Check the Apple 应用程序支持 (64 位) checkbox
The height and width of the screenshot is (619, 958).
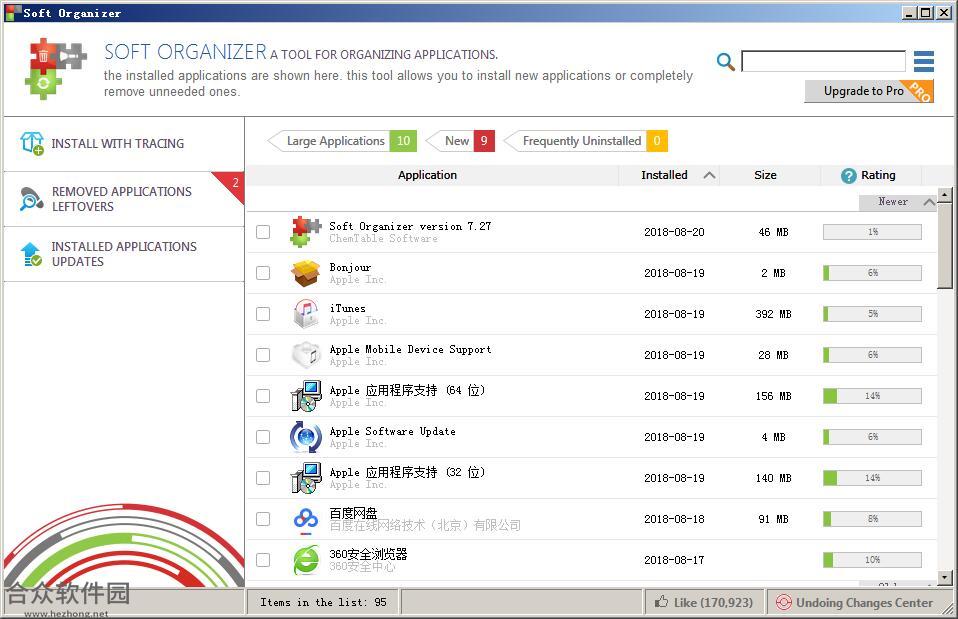[x=263, y=396]
